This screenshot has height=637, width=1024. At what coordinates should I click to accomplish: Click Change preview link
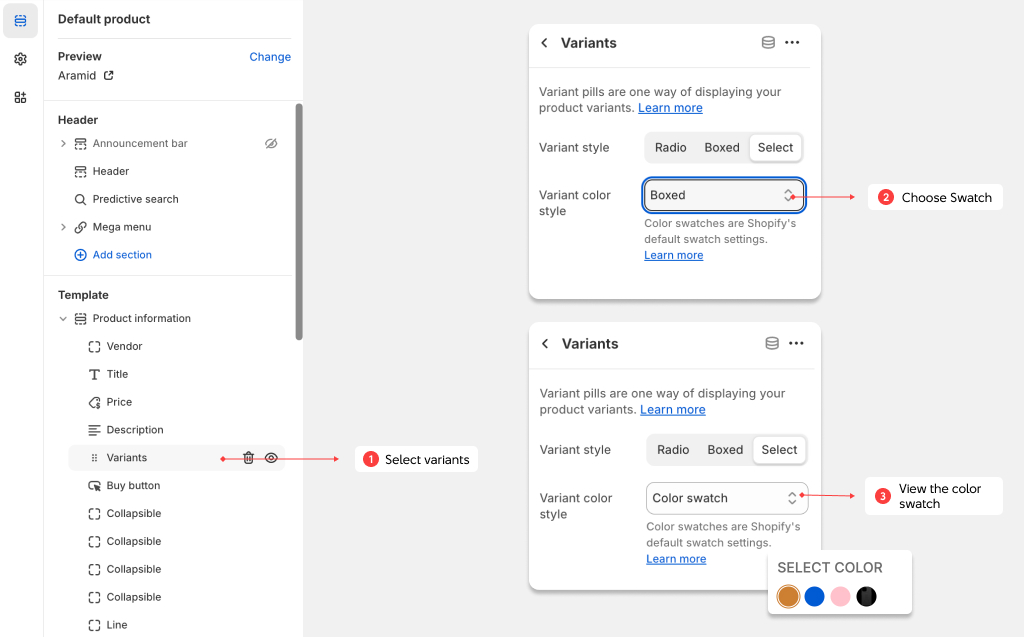pos(270,57)
